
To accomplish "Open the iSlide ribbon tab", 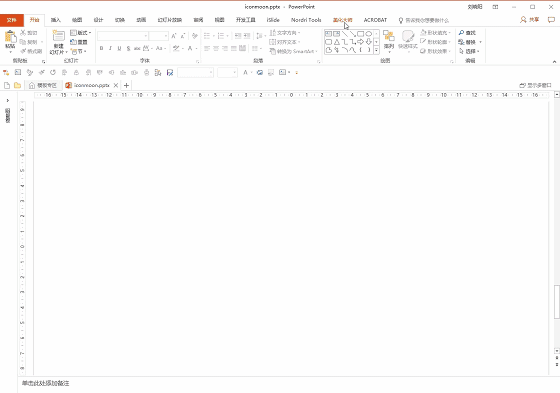I will click(273, 20).
